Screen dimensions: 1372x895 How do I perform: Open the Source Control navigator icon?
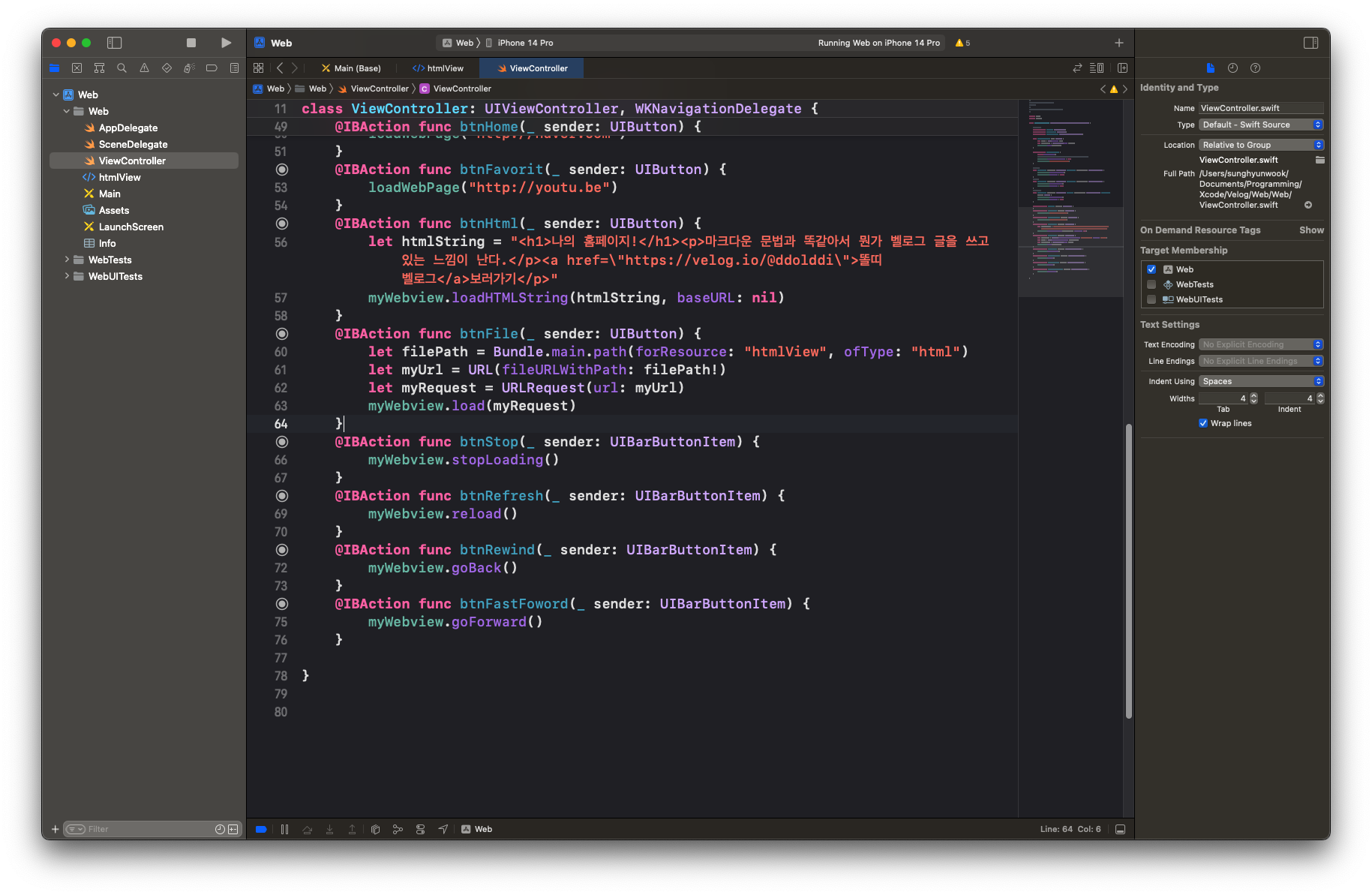77,68
